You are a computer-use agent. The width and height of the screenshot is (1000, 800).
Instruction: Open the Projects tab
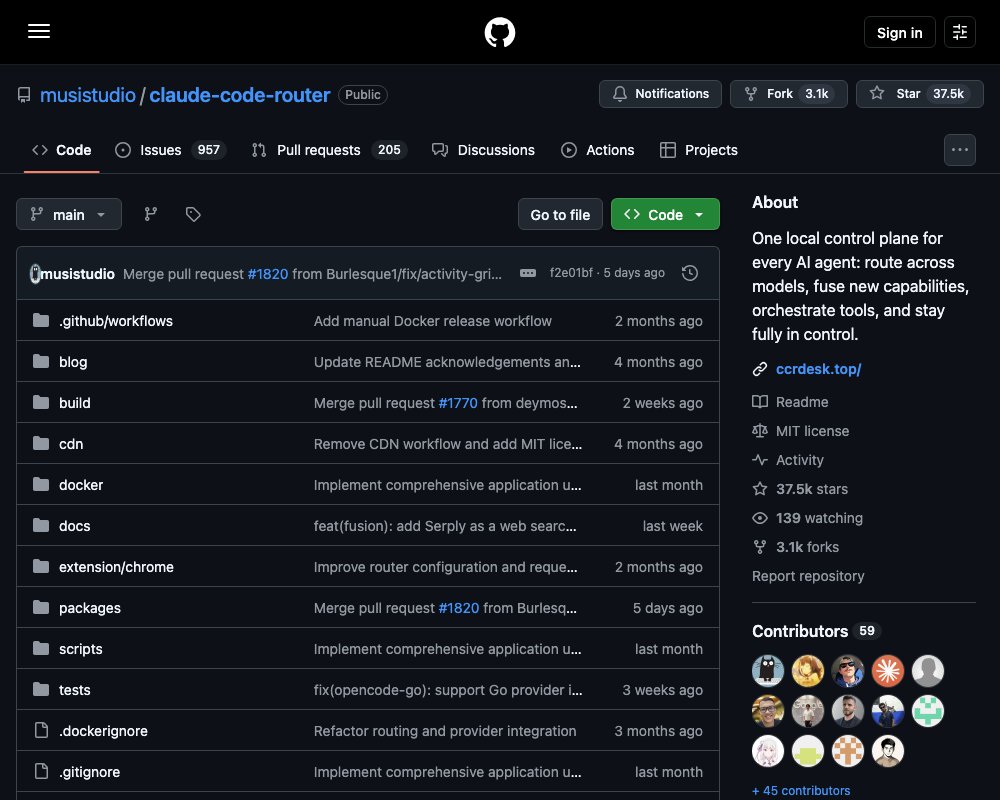pos(698,150)
